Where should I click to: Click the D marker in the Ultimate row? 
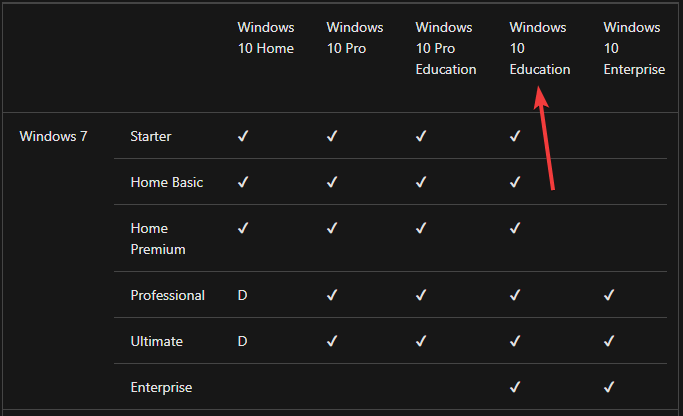click(x=243, y=341)
